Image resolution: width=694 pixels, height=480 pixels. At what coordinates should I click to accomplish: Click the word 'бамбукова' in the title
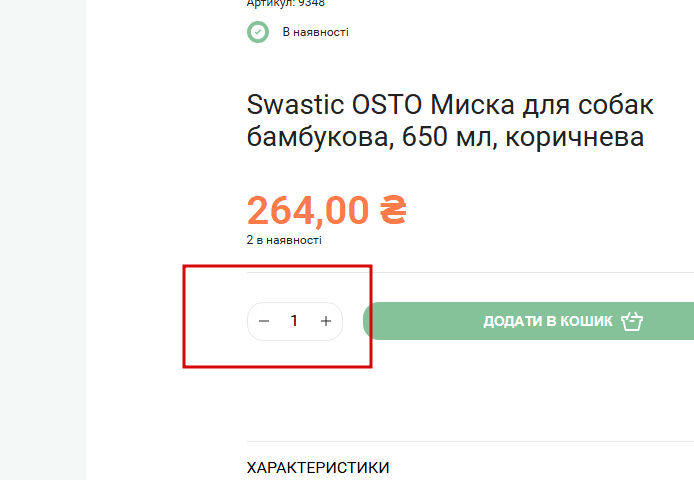pyautogui.click(x=316, y=137)
